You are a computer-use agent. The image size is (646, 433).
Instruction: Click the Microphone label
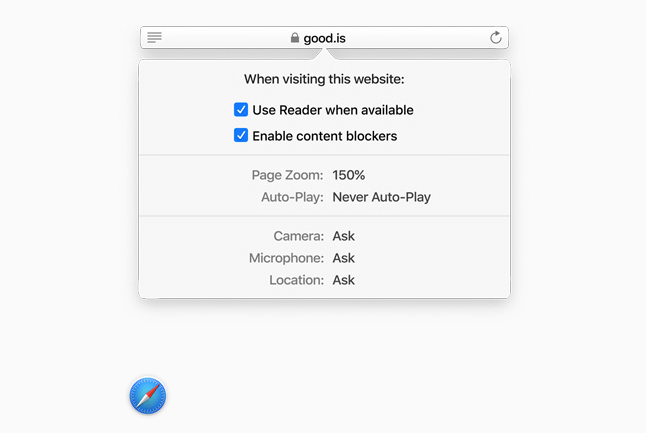pyautogui.click(x=286, y=258)
